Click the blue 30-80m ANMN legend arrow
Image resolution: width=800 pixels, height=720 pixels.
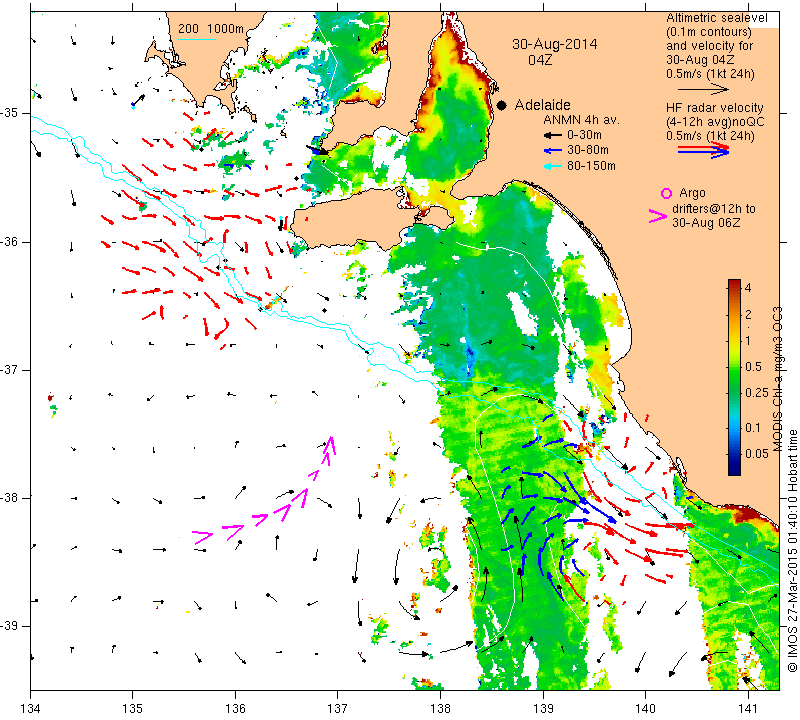[553, 151]
